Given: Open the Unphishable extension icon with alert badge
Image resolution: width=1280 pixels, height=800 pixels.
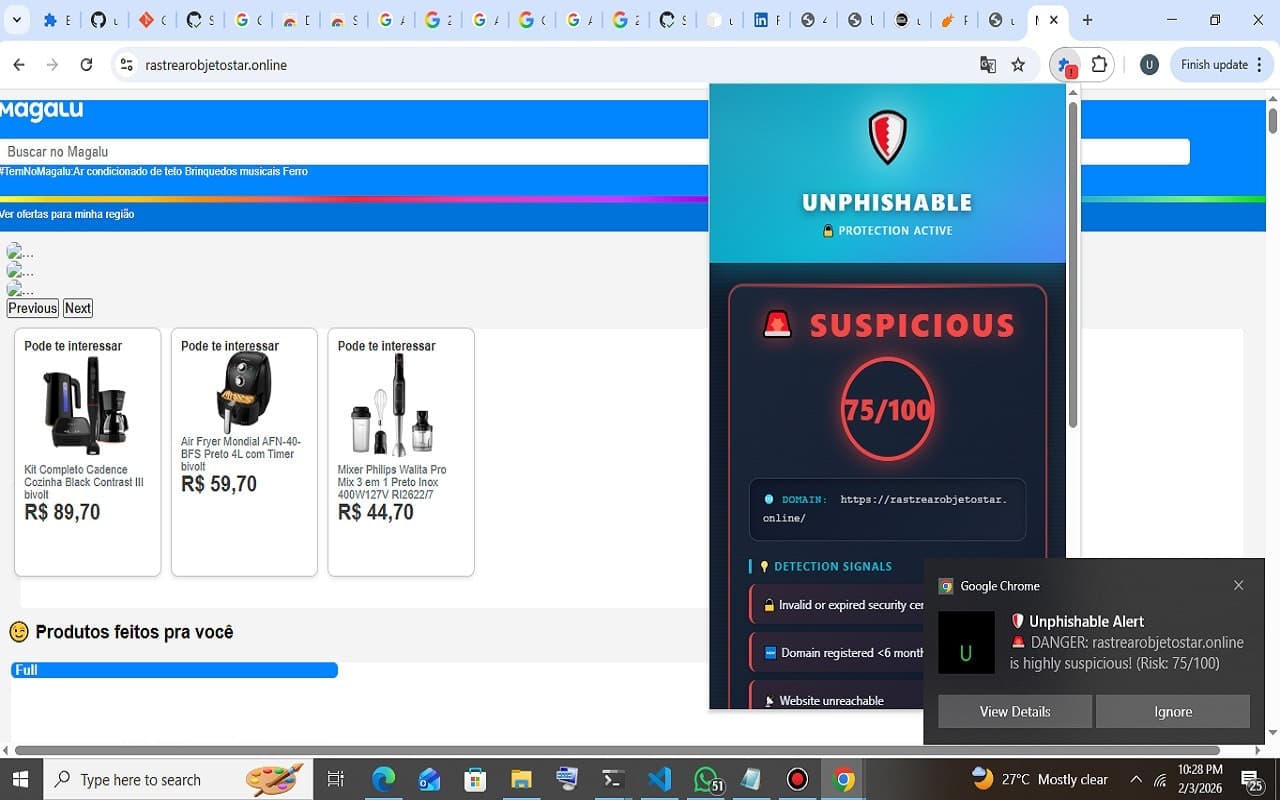Looking at the screenshot, I should (1063, 64).
